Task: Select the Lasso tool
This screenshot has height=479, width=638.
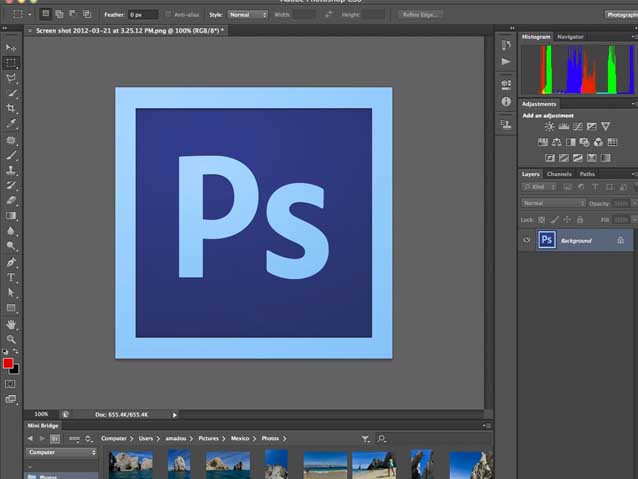Action: [11, 78]
